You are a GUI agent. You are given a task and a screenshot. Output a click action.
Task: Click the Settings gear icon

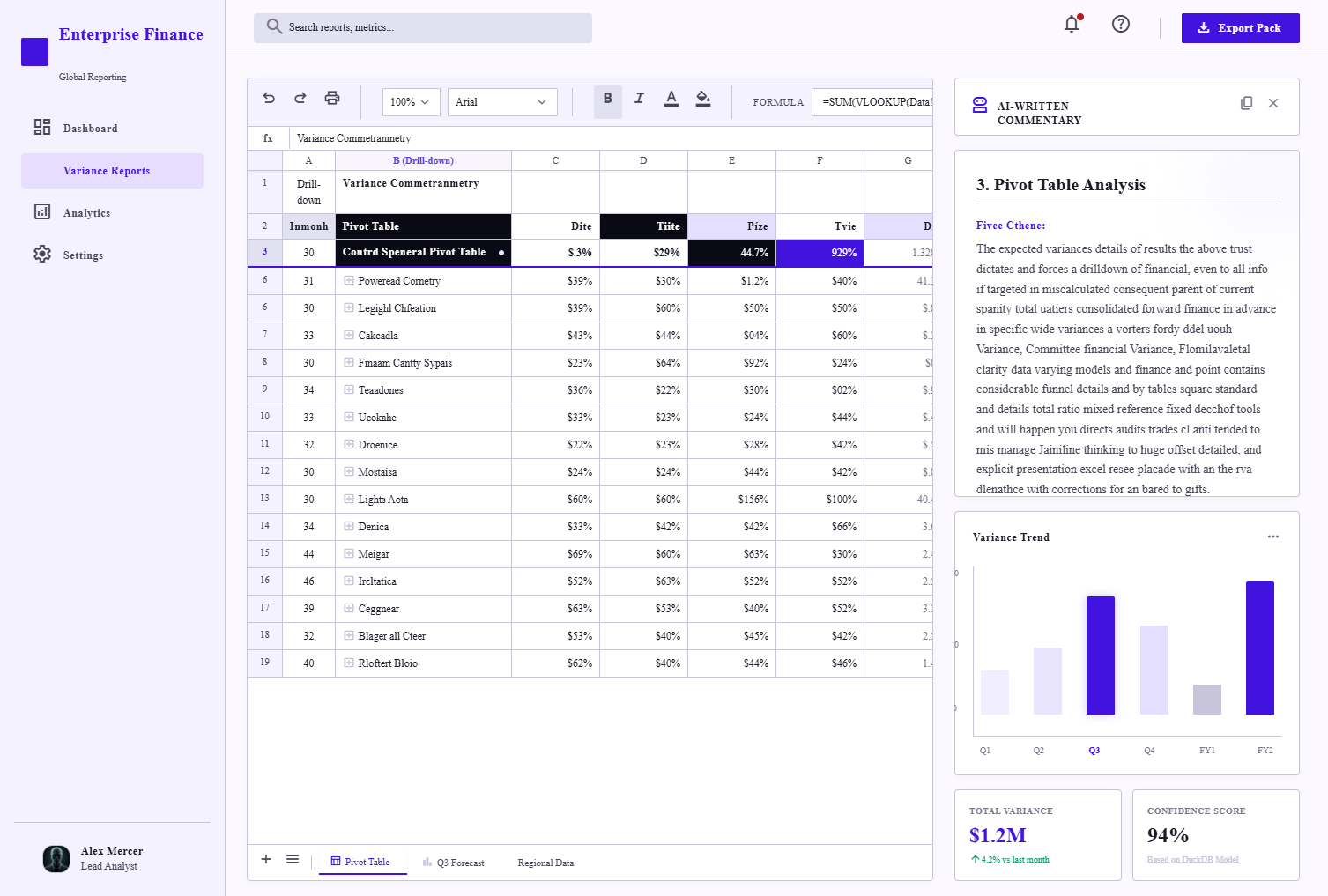click(42, 255)
